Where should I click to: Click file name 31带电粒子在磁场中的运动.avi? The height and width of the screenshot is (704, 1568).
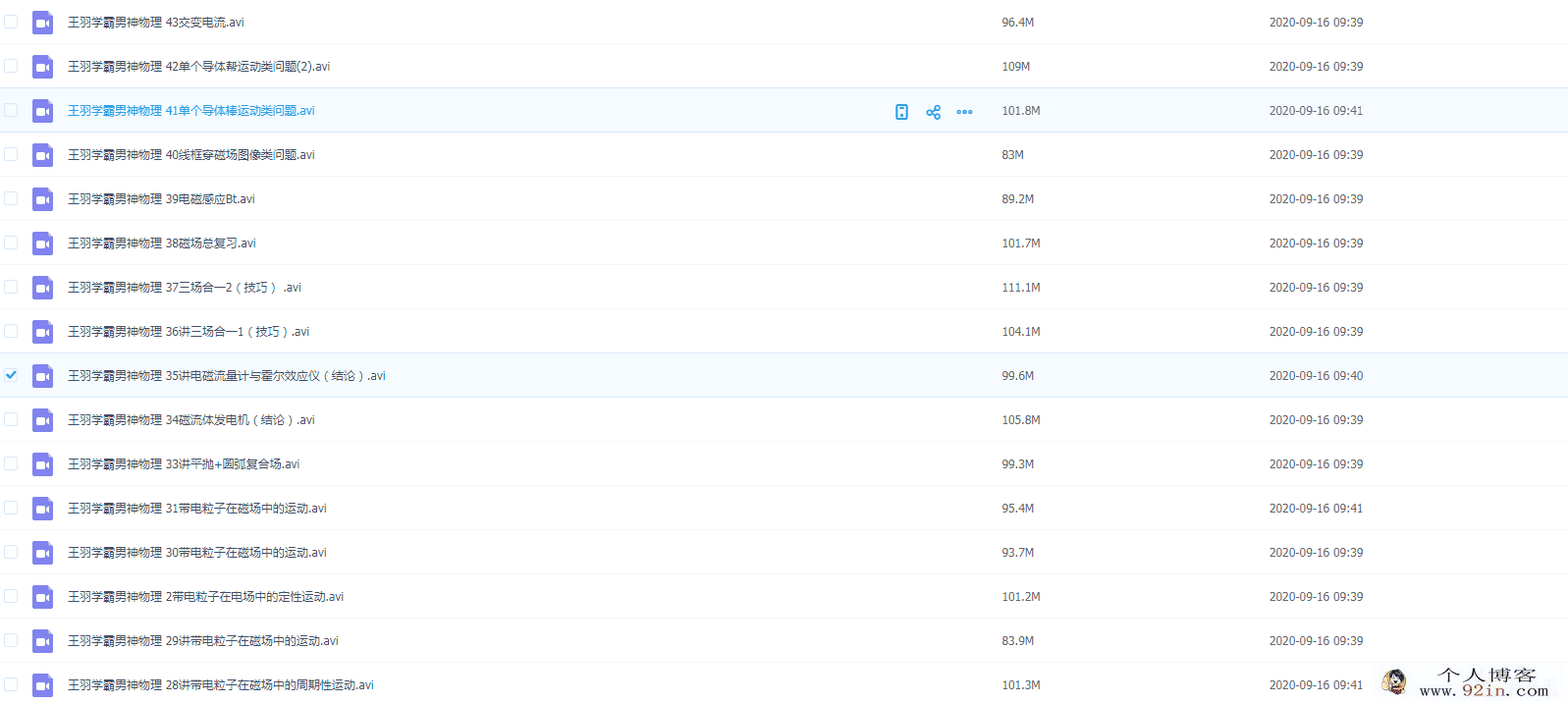pos(196,508)
